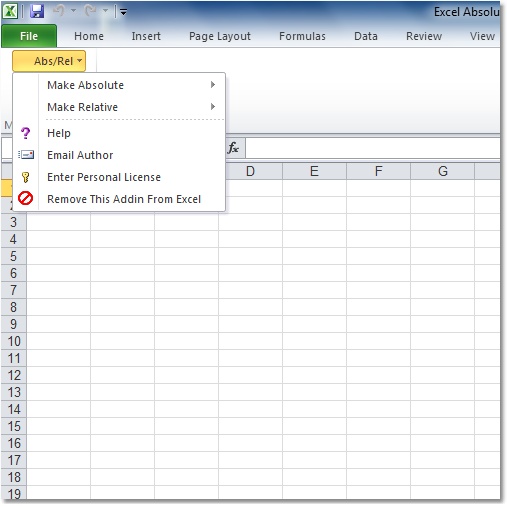Select row 11 header
507x506 pixels.
[x=13, y=358]
